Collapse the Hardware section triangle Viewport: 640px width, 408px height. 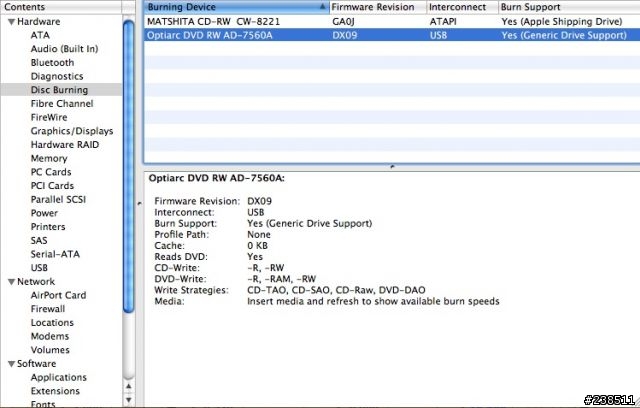(11, 22)
